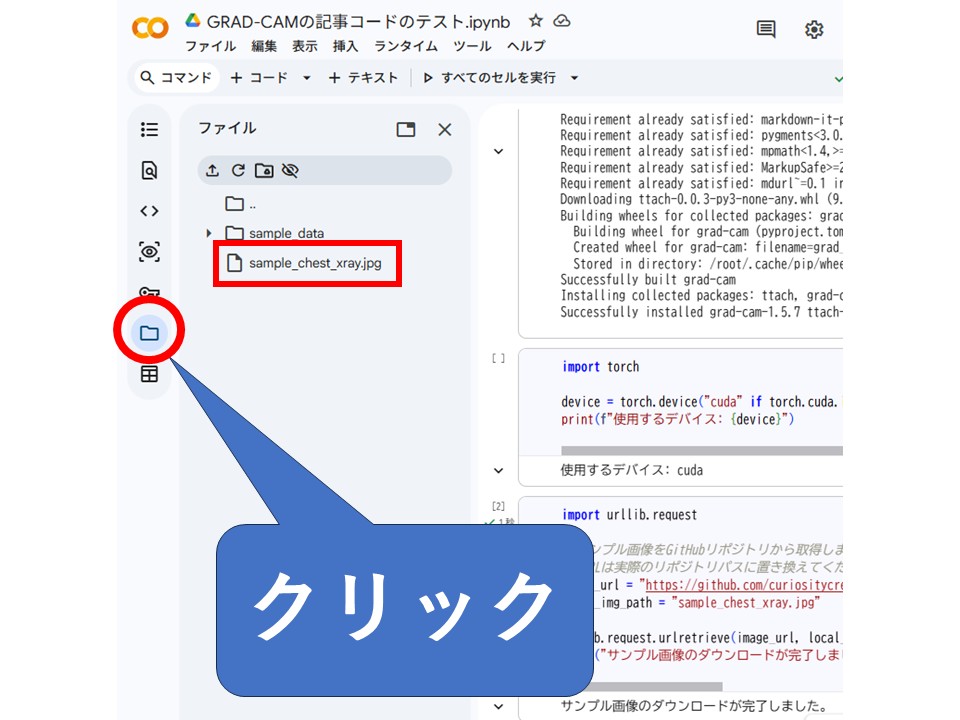Refresh the file list
The height and width of the screenshot is (720, 960).
coord(238,170)
